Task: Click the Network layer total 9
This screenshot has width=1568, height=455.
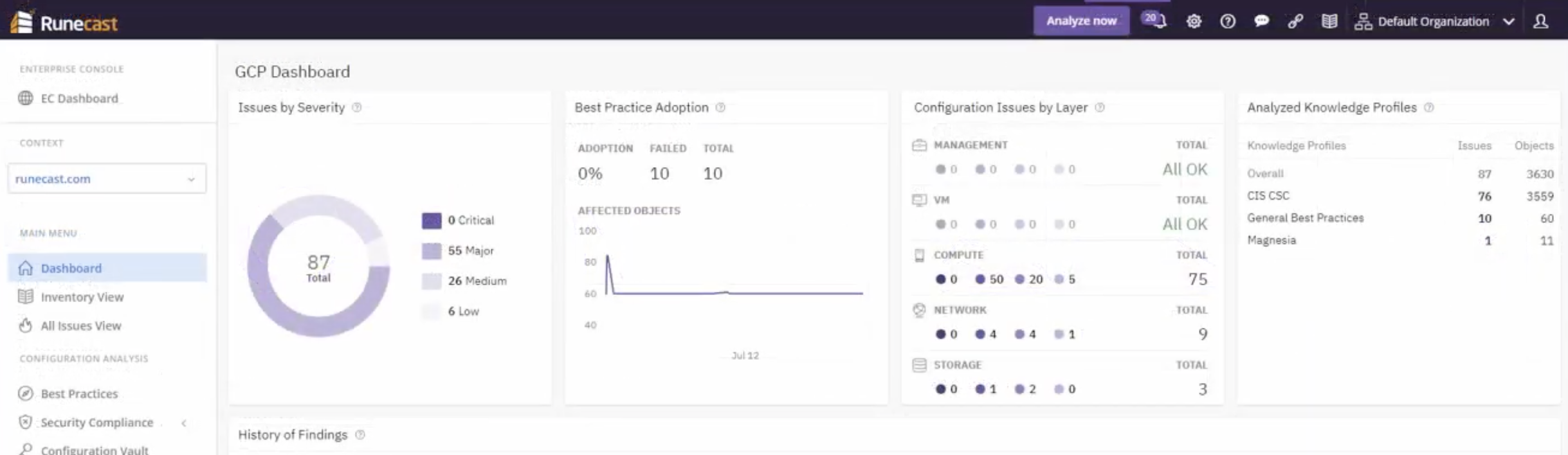Action: pos(1203,334)
